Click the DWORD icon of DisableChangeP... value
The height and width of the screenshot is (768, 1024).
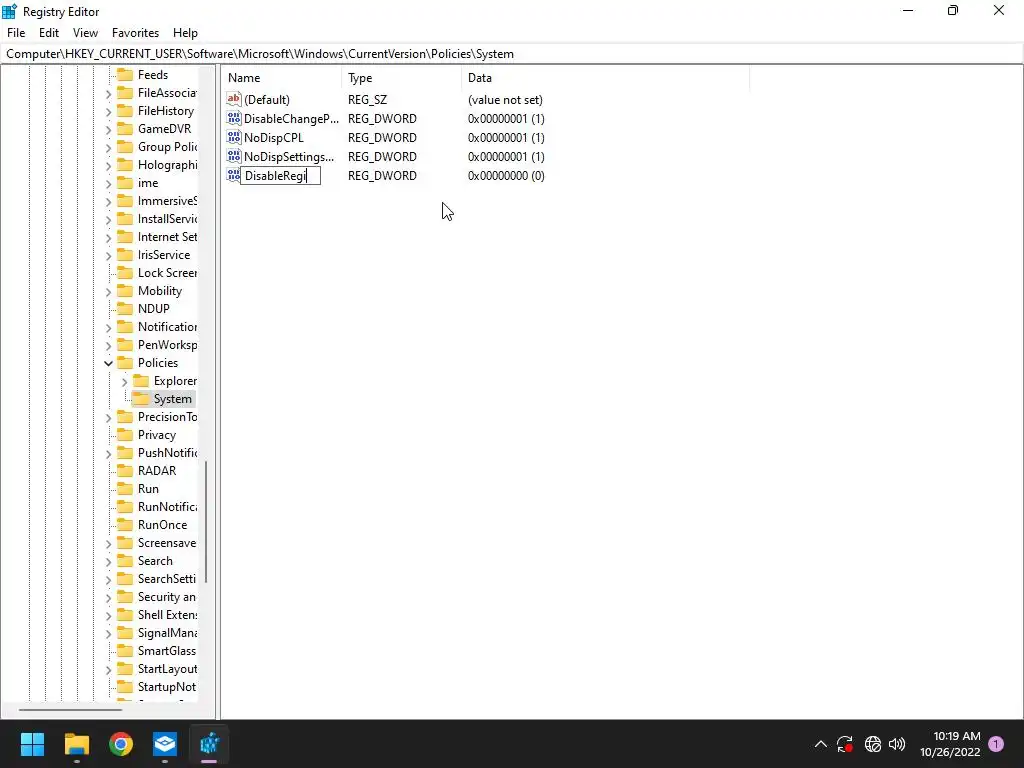coord(234,118)
